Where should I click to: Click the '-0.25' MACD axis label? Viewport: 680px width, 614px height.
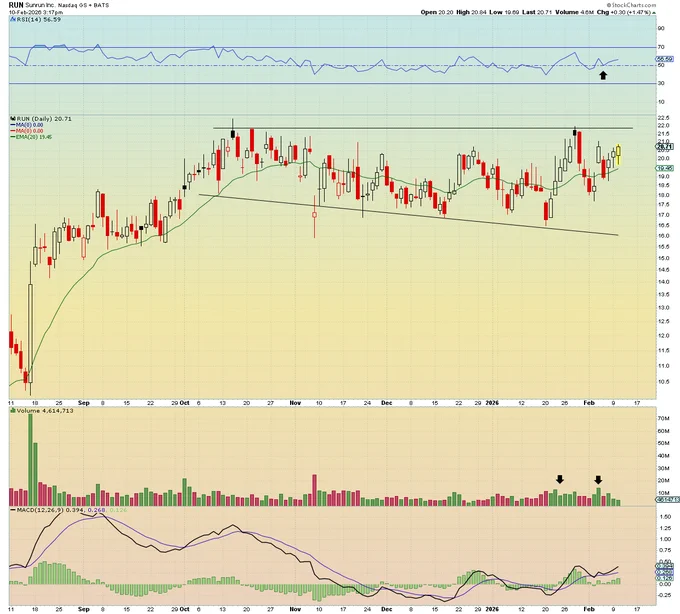664,595
